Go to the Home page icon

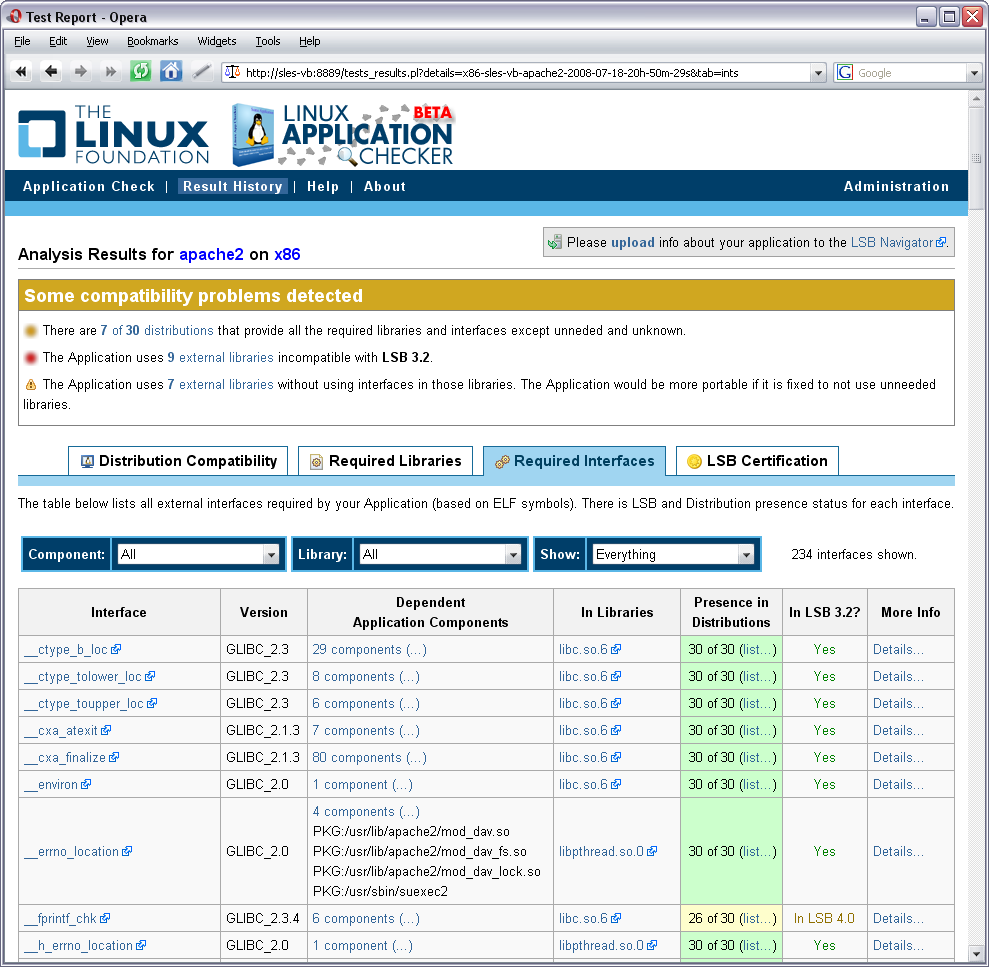[x=171, y=71]
